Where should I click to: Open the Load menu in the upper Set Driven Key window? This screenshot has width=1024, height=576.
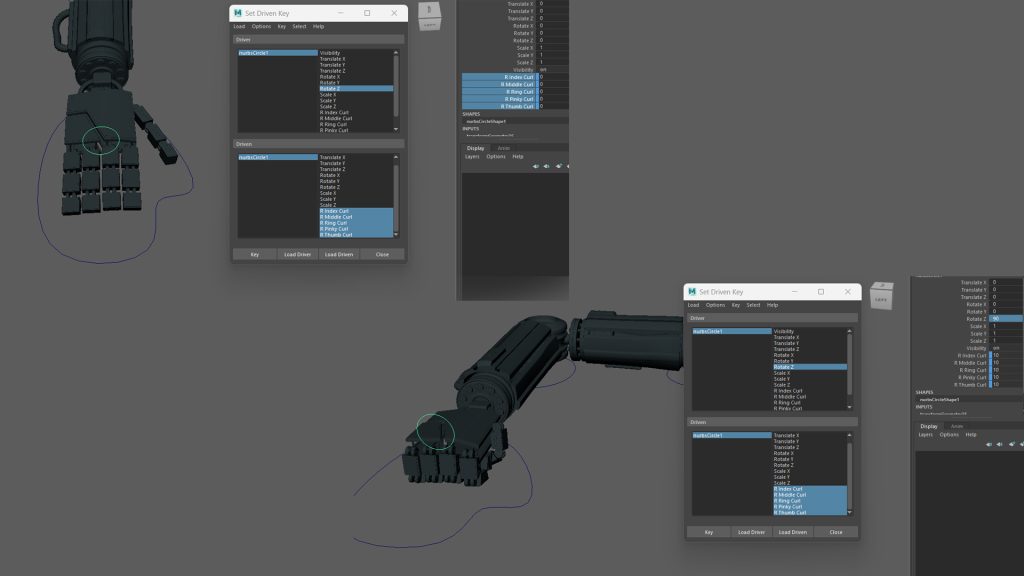click(x=239, y=27)
